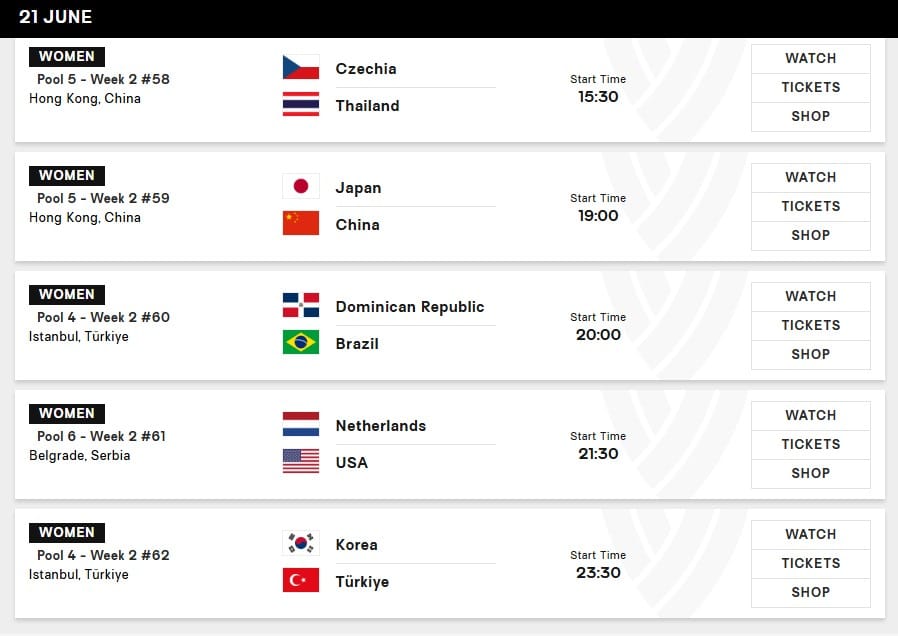
Task: Open the Pool 5 - Week 2 #59 match
Action: pos(103,198)
